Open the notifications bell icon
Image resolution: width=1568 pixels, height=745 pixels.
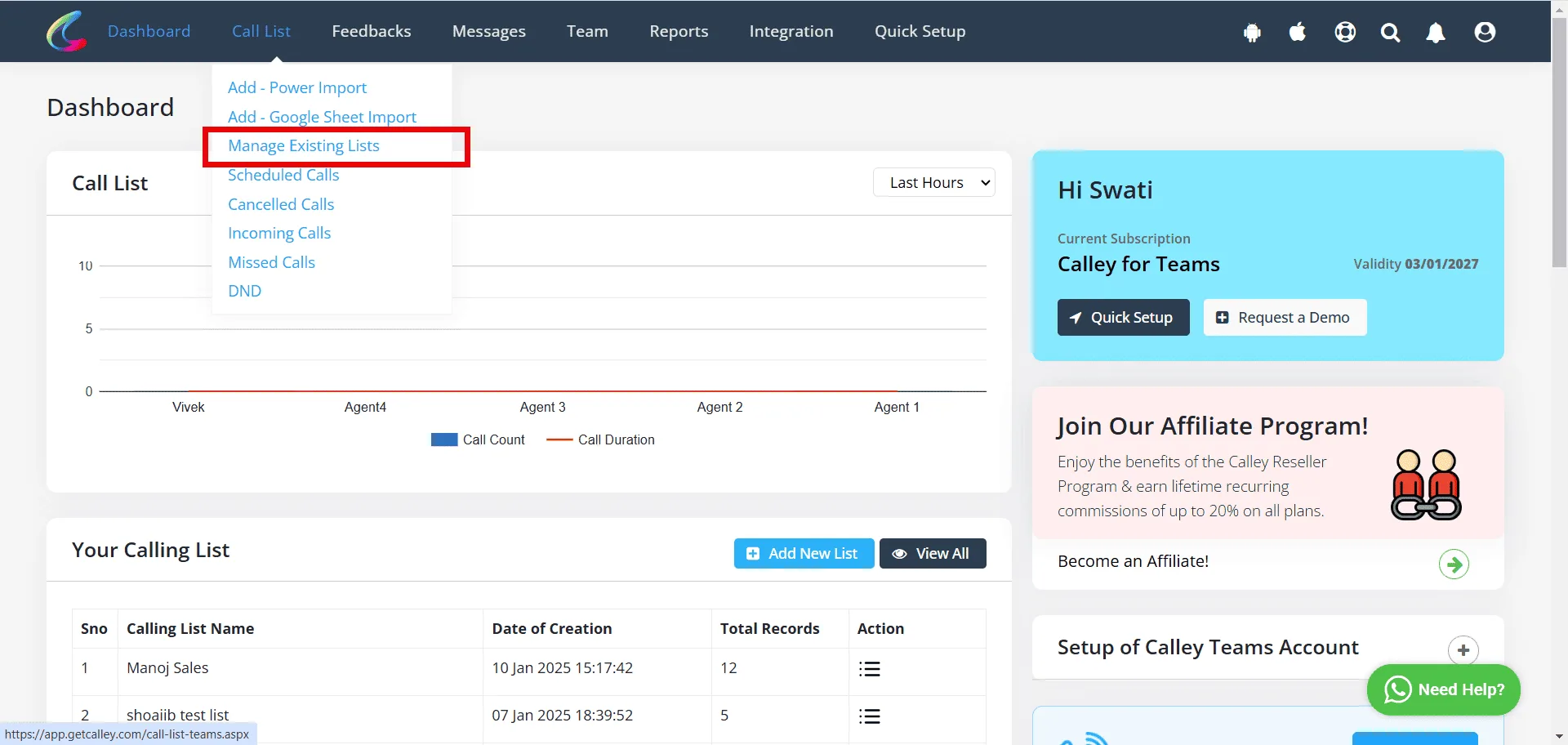coord(1436,33)
